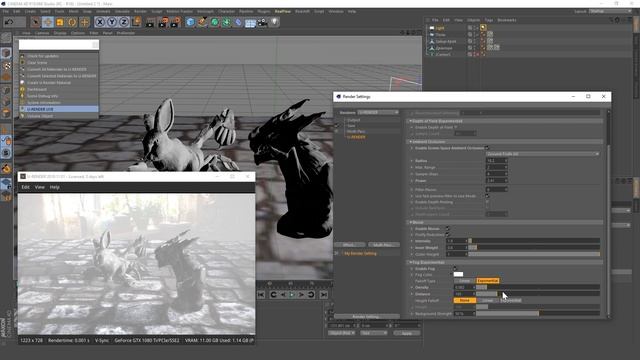640x360 pixels.
Task: Click the Coordinate System icon
Action: pyautogui.click(x=136, y=22)
